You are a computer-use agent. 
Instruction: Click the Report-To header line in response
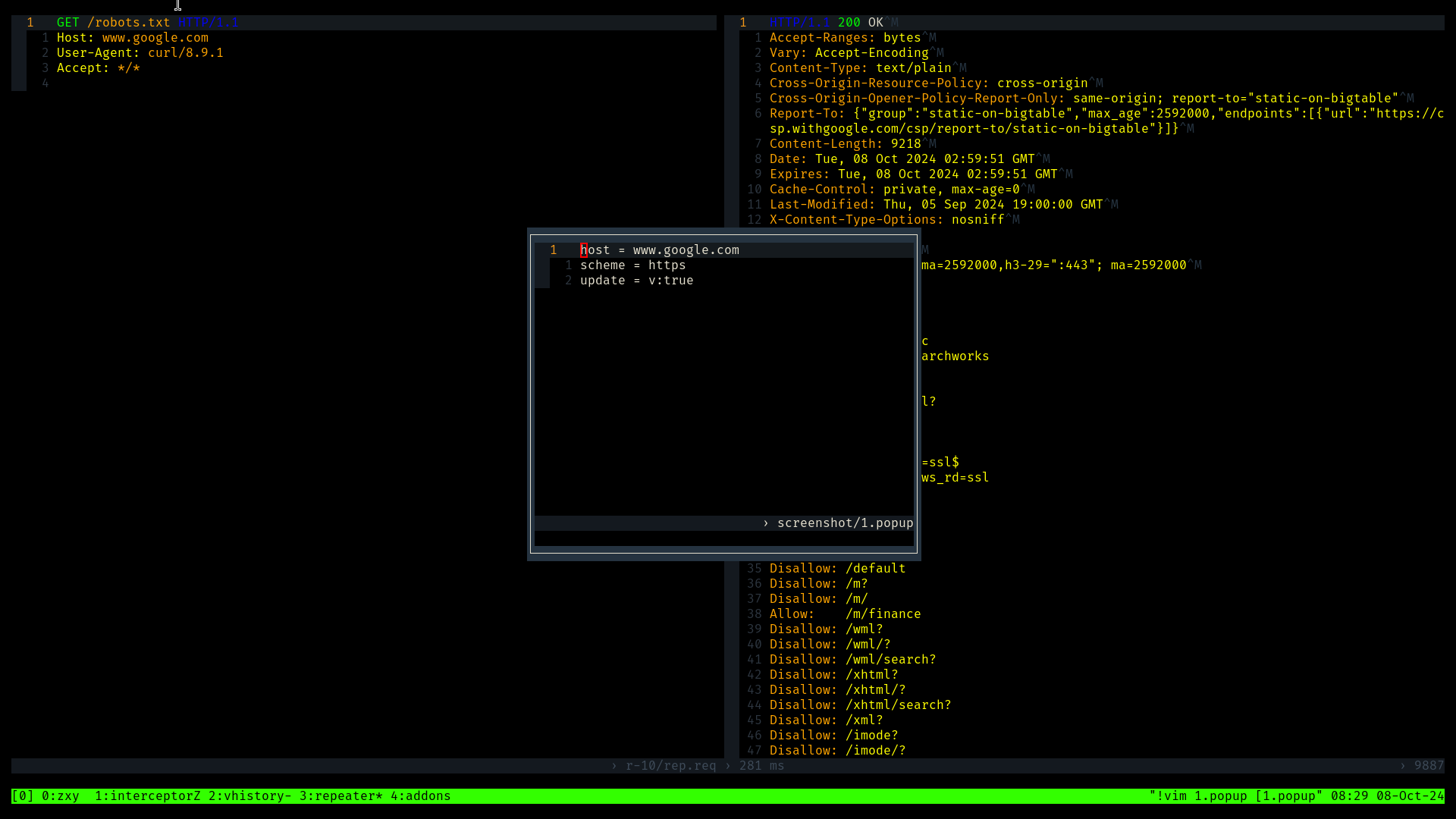[805, 113]
